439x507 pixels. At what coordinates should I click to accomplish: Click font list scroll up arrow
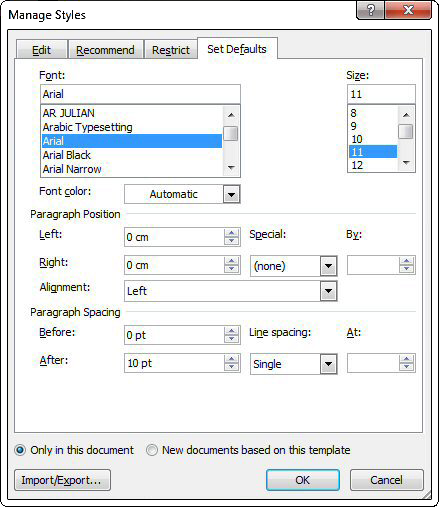pyautogui.click(x=231, y=115)
